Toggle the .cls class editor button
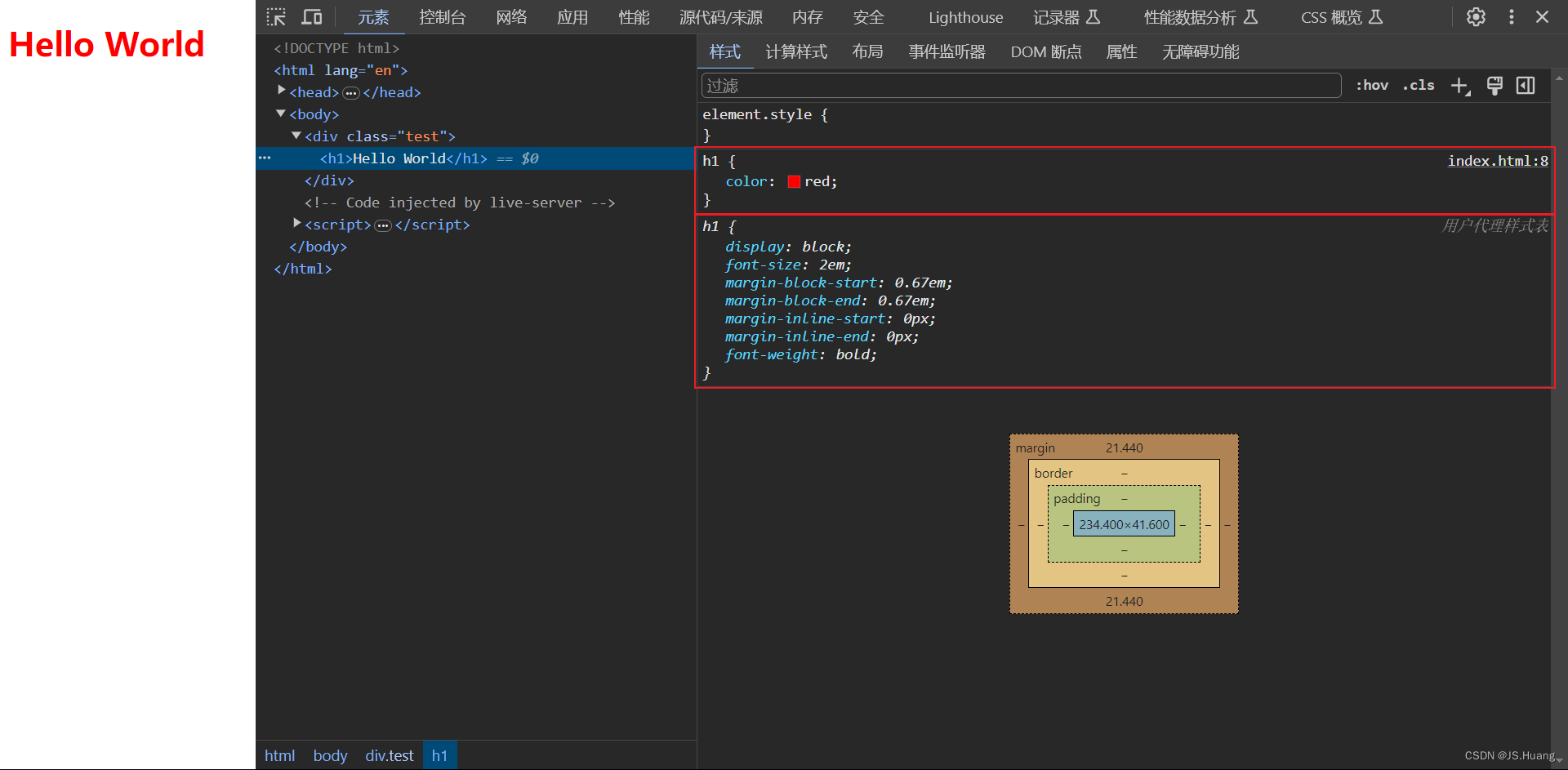Image resolution: width=1568 pixels, height=770 pixels. pos(1419,85)
